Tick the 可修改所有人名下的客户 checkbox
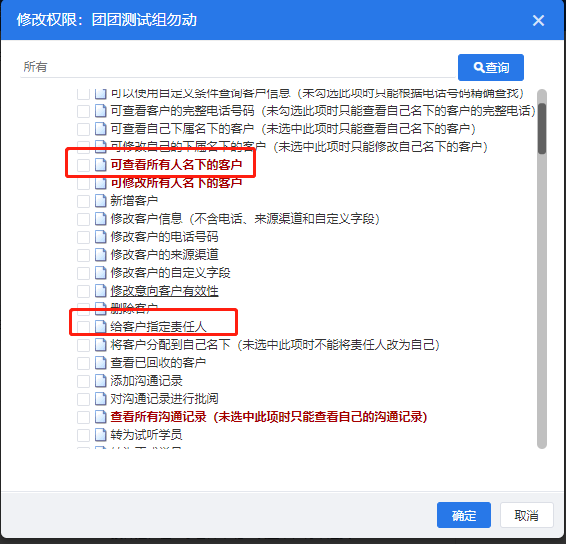566x544 pixels. point(83,183)
